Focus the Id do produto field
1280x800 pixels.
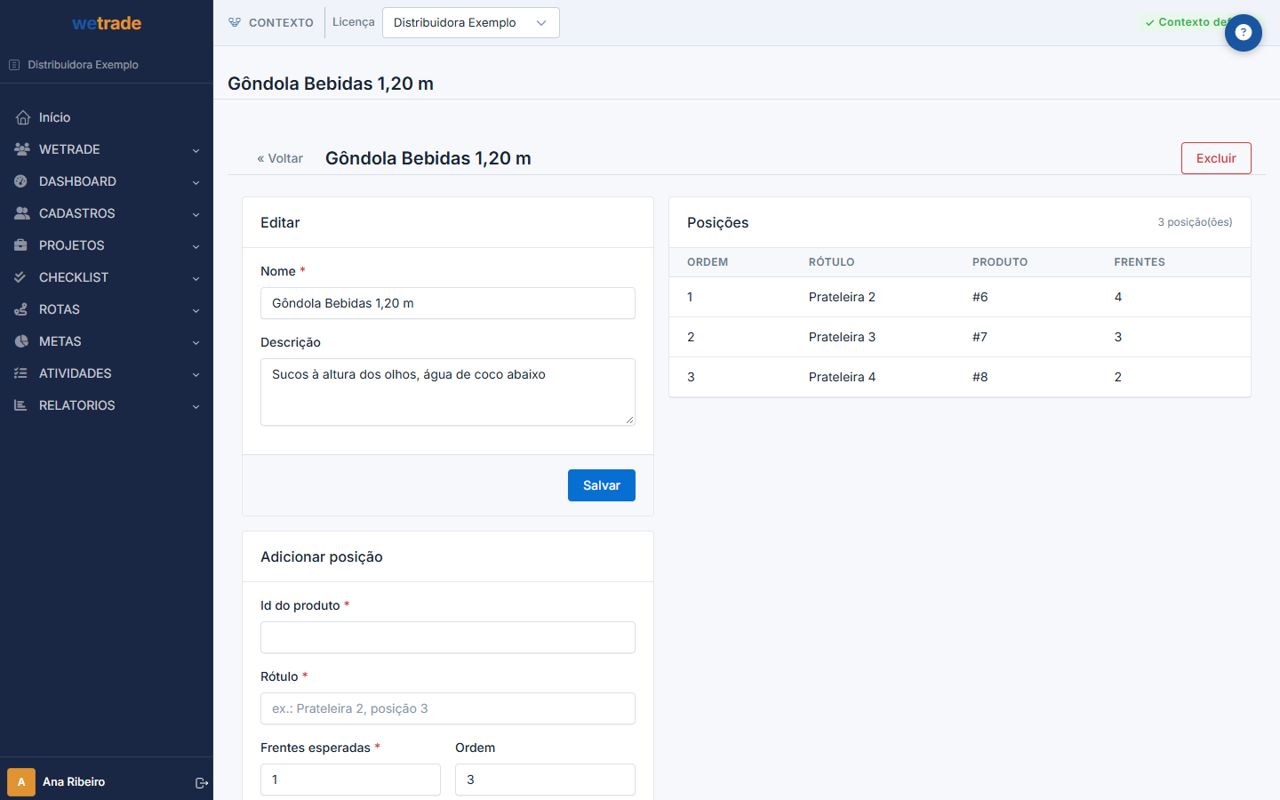[x=448, y=637]
